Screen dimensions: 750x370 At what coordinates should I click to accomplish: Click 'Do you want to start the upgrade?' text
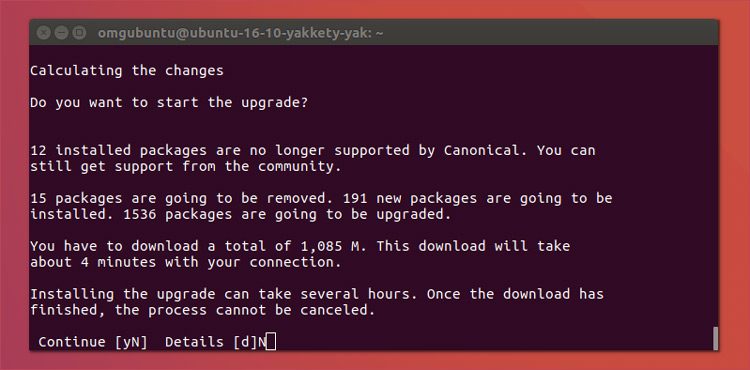point(169,103)
